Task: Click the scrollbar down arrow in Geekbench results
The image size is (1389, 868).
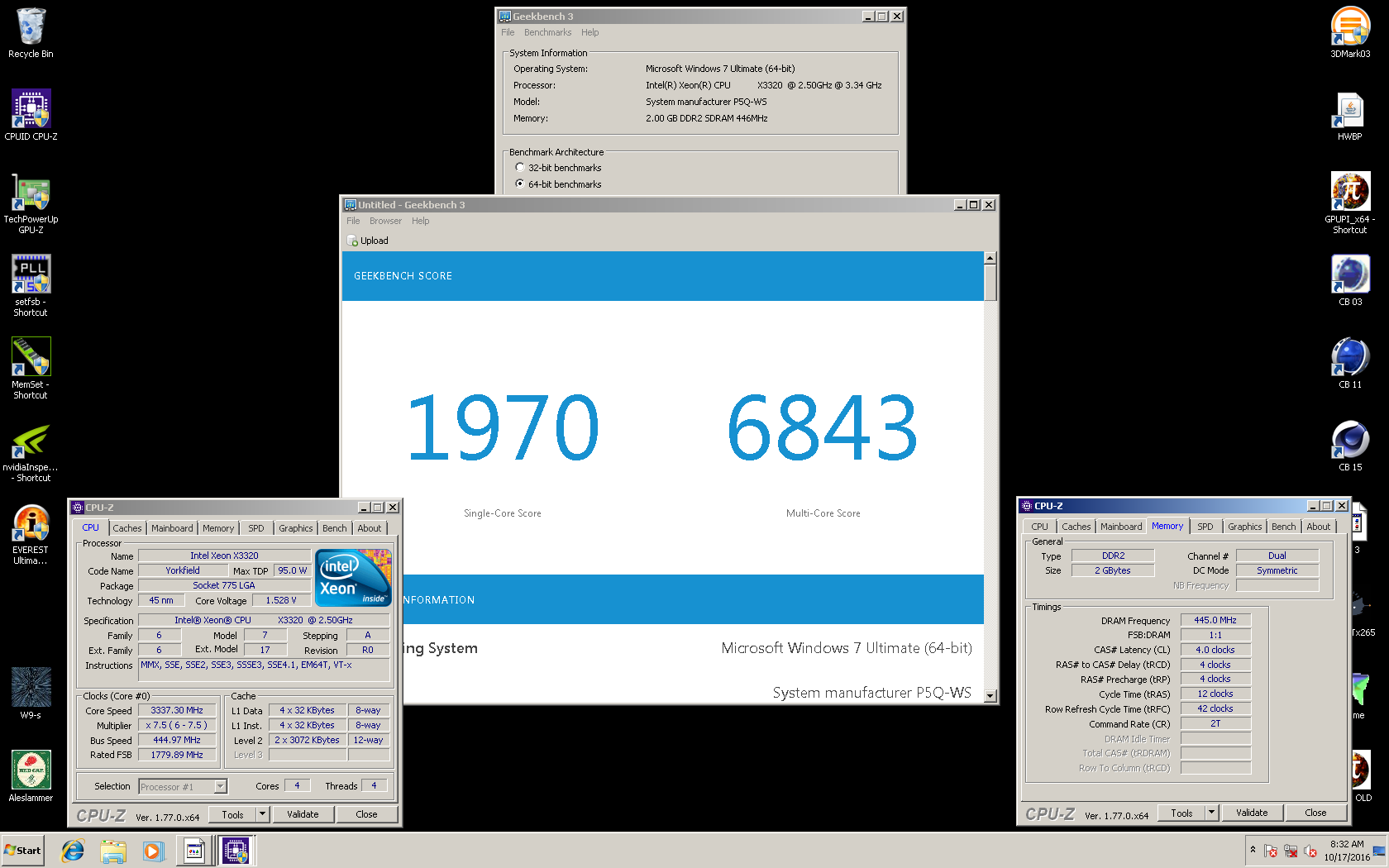Action: pyautogui.click(x=990, y=696)
